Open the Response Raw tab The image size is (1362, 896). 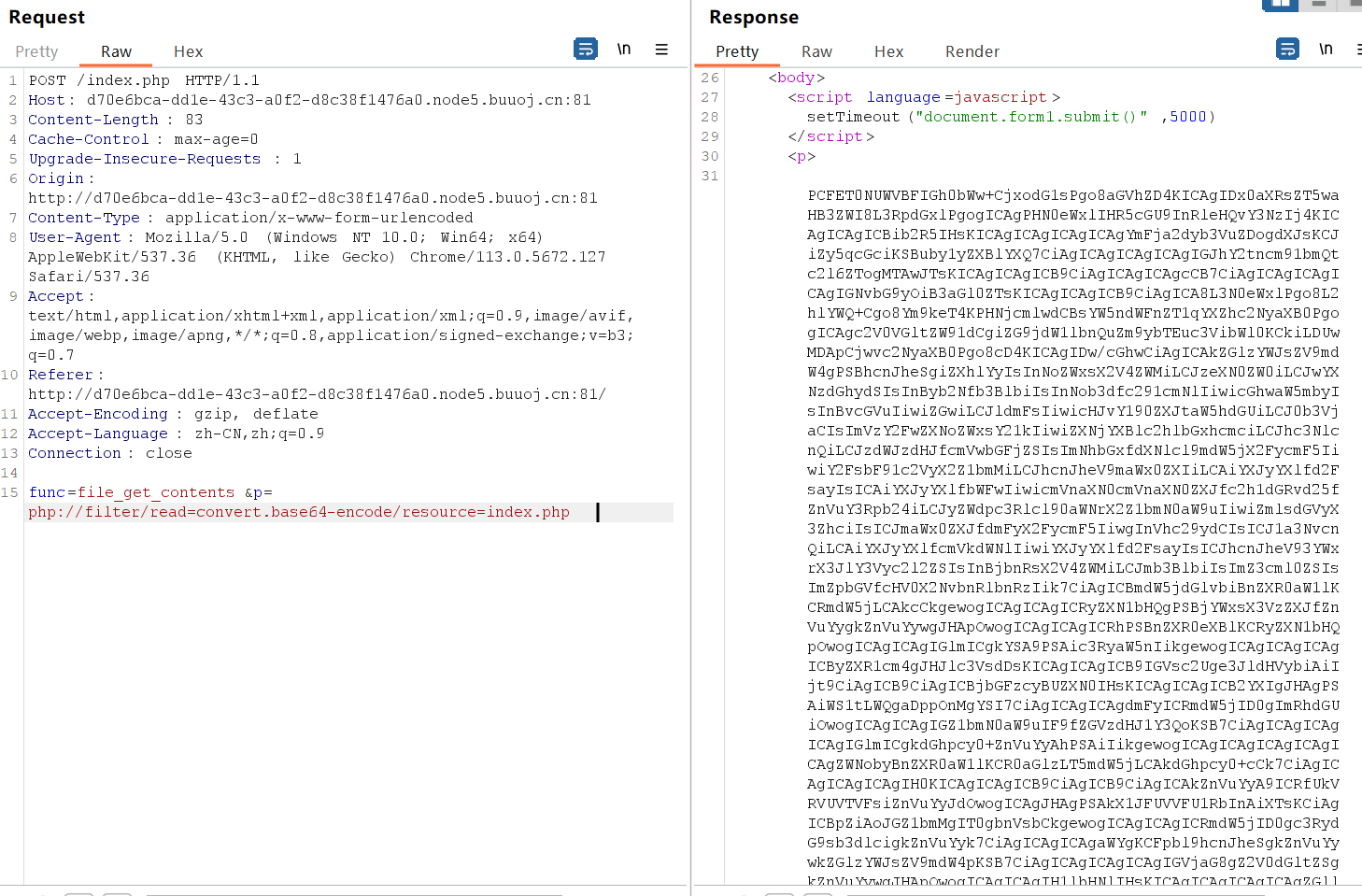point(816,51)
